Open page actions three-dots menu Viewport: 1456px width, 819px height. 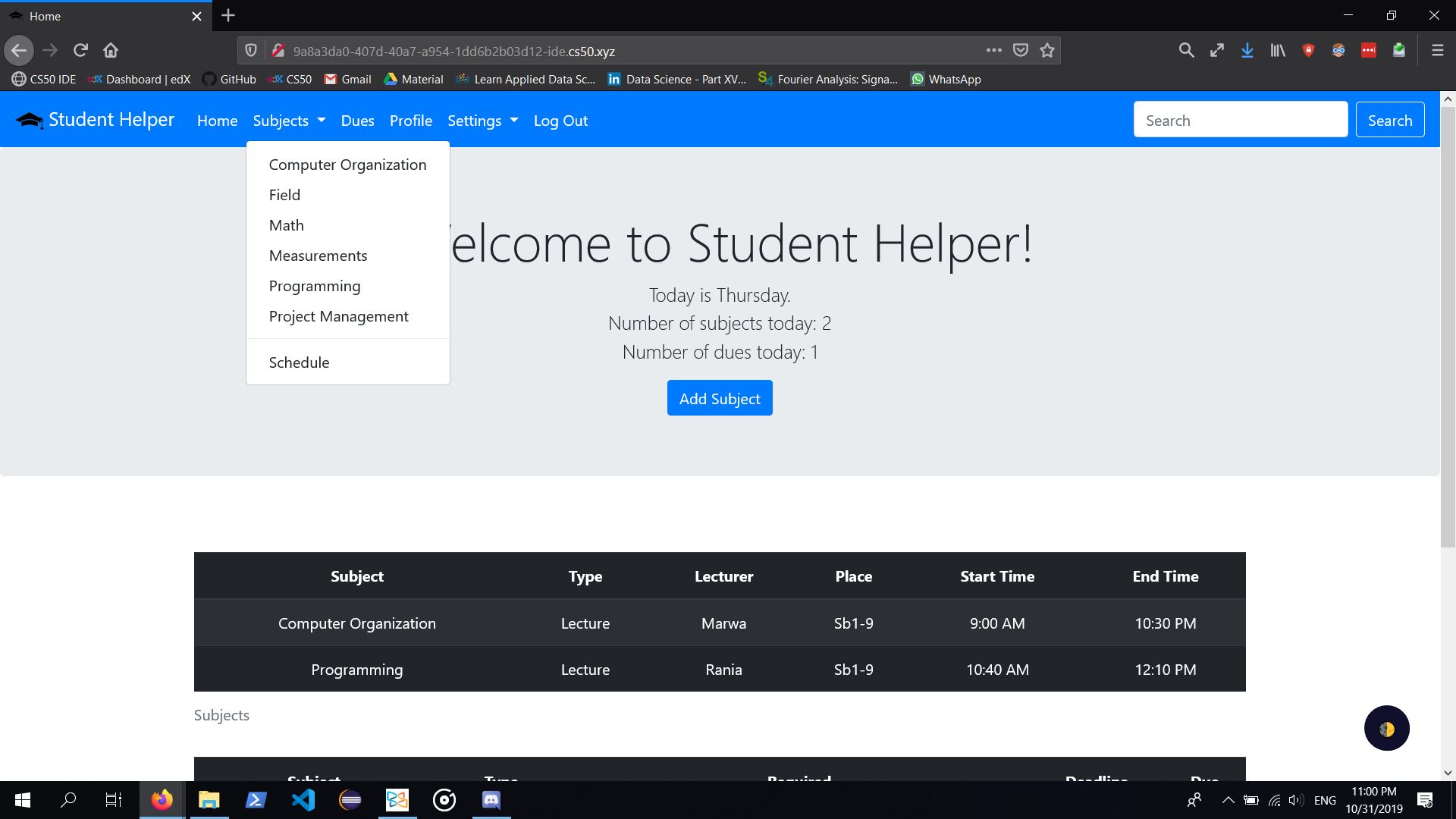993,51
